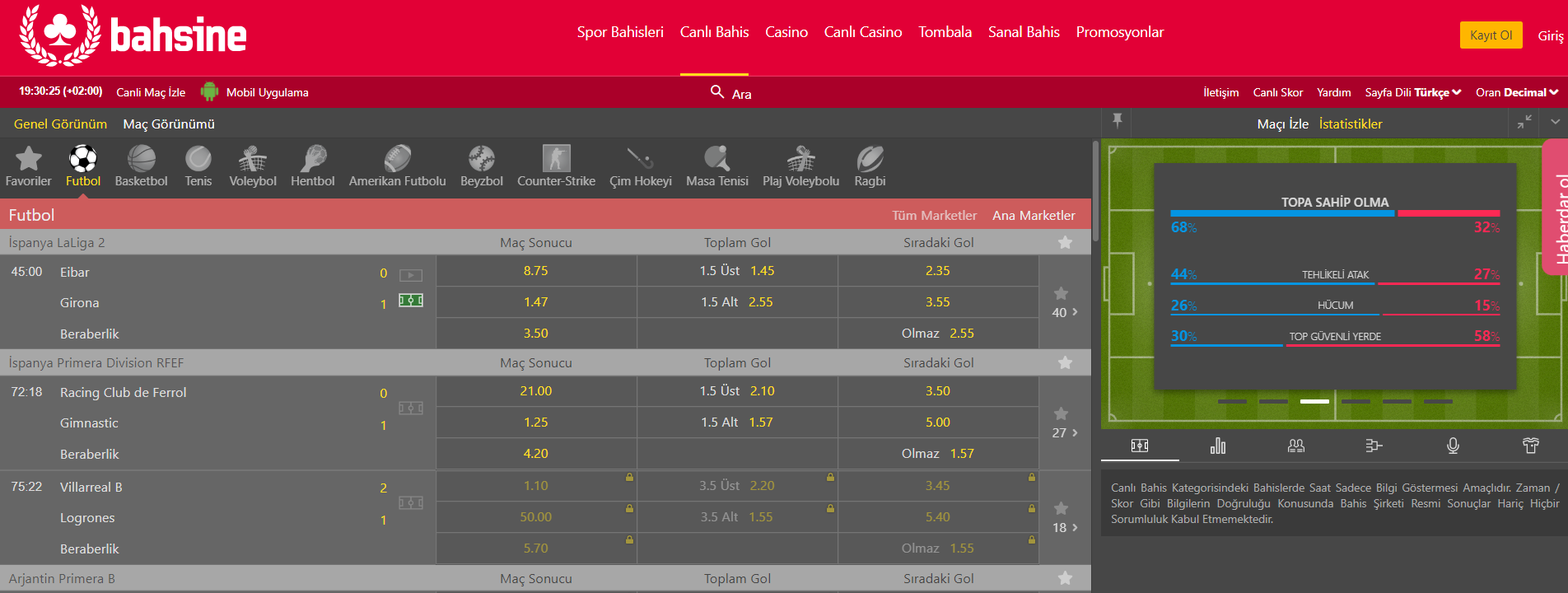Pin the match panel with the pushpin
This screenshot has width=1568, height=593.
[x=1118, y=121]
